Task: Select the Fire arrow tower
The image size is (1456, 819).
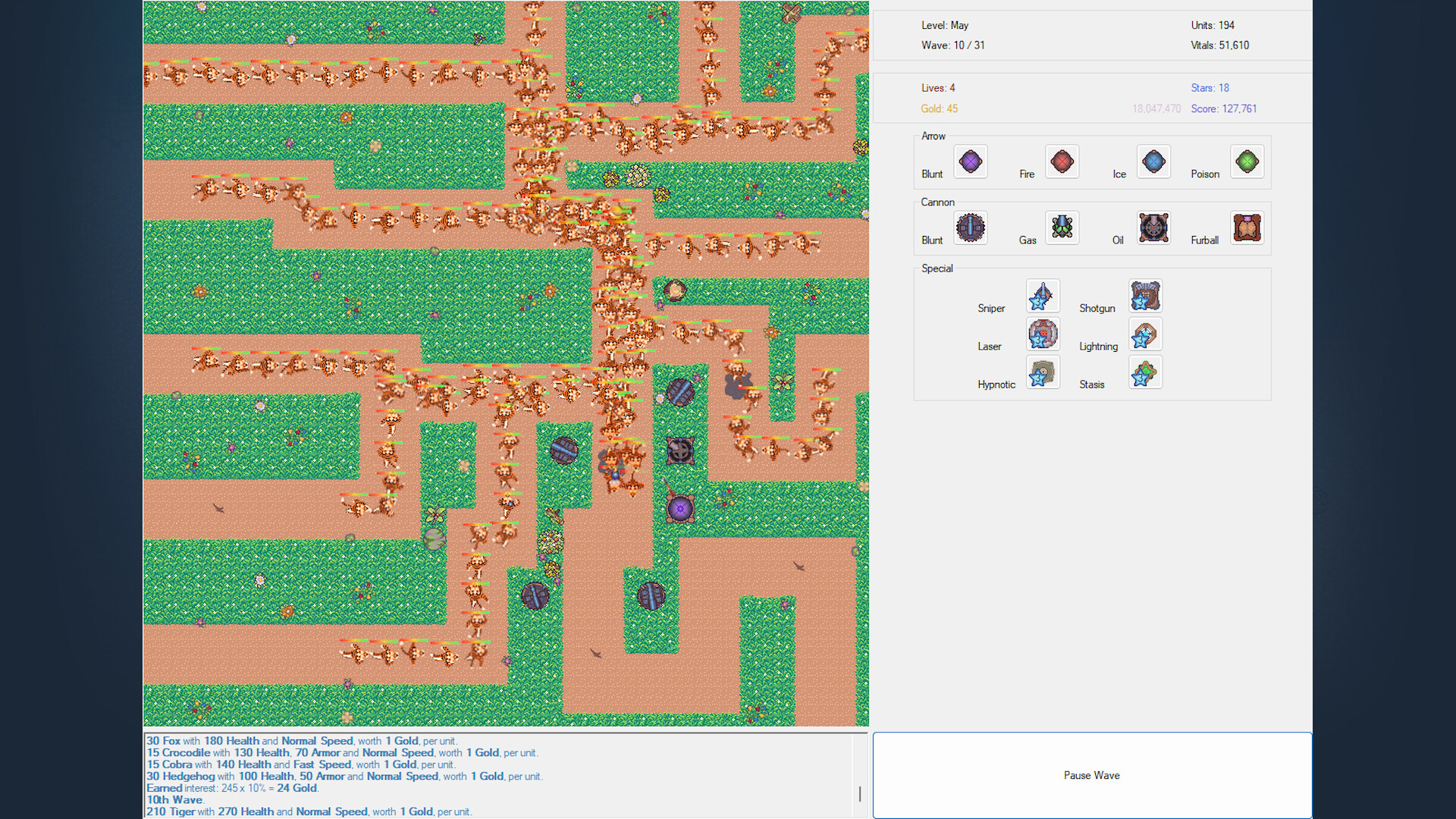Action: point(1062,162)
